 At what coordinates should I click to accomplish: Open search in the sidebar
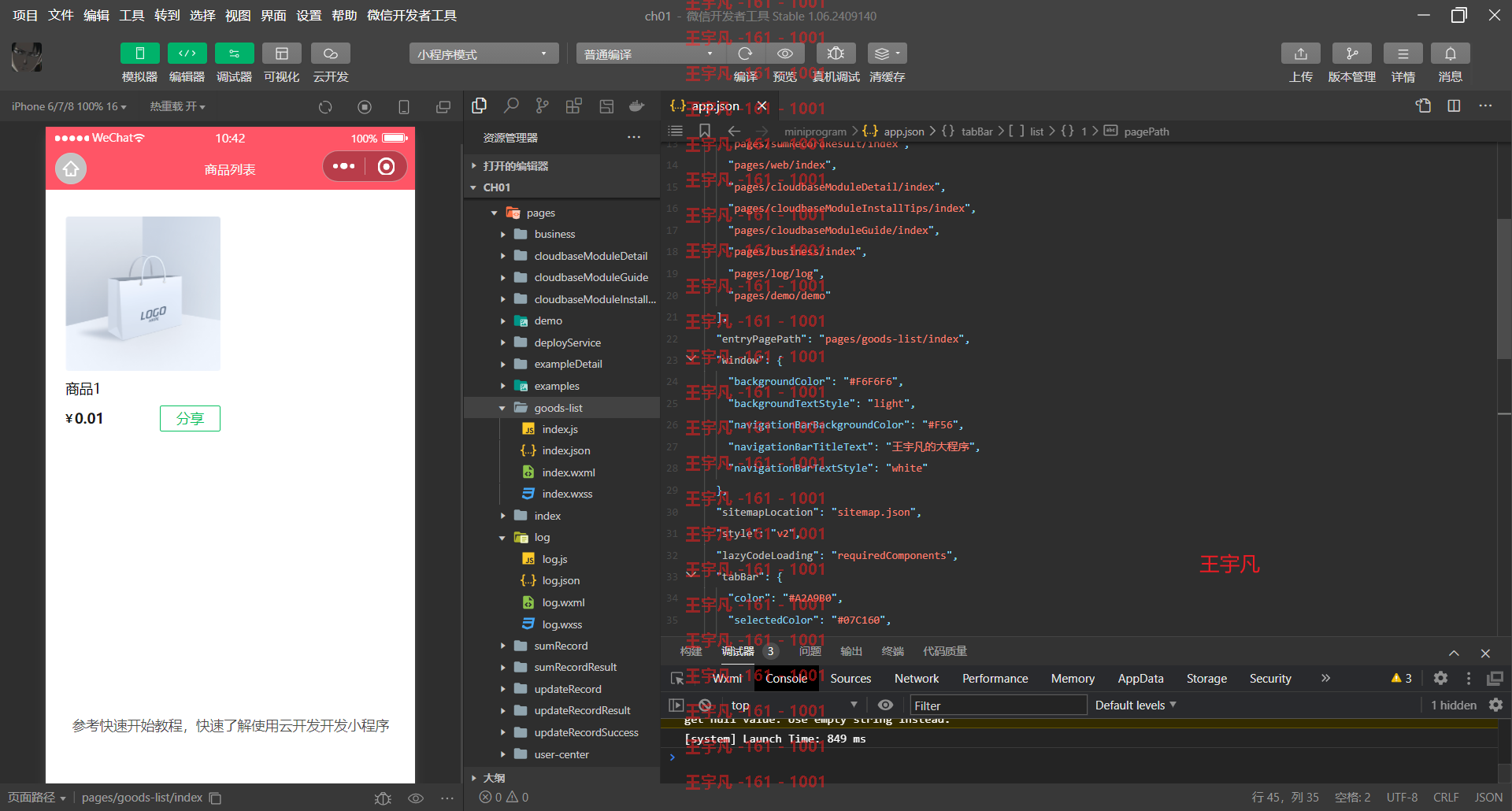[x=511, y=106]
